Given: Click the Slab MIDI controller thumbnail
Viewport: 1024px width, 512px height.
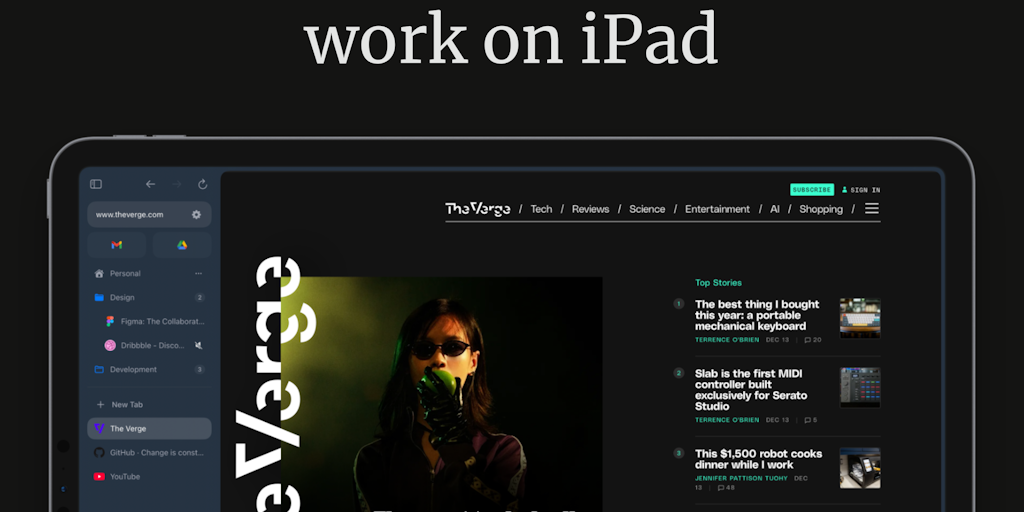Looking at the screenshot, I should (860, 387).
